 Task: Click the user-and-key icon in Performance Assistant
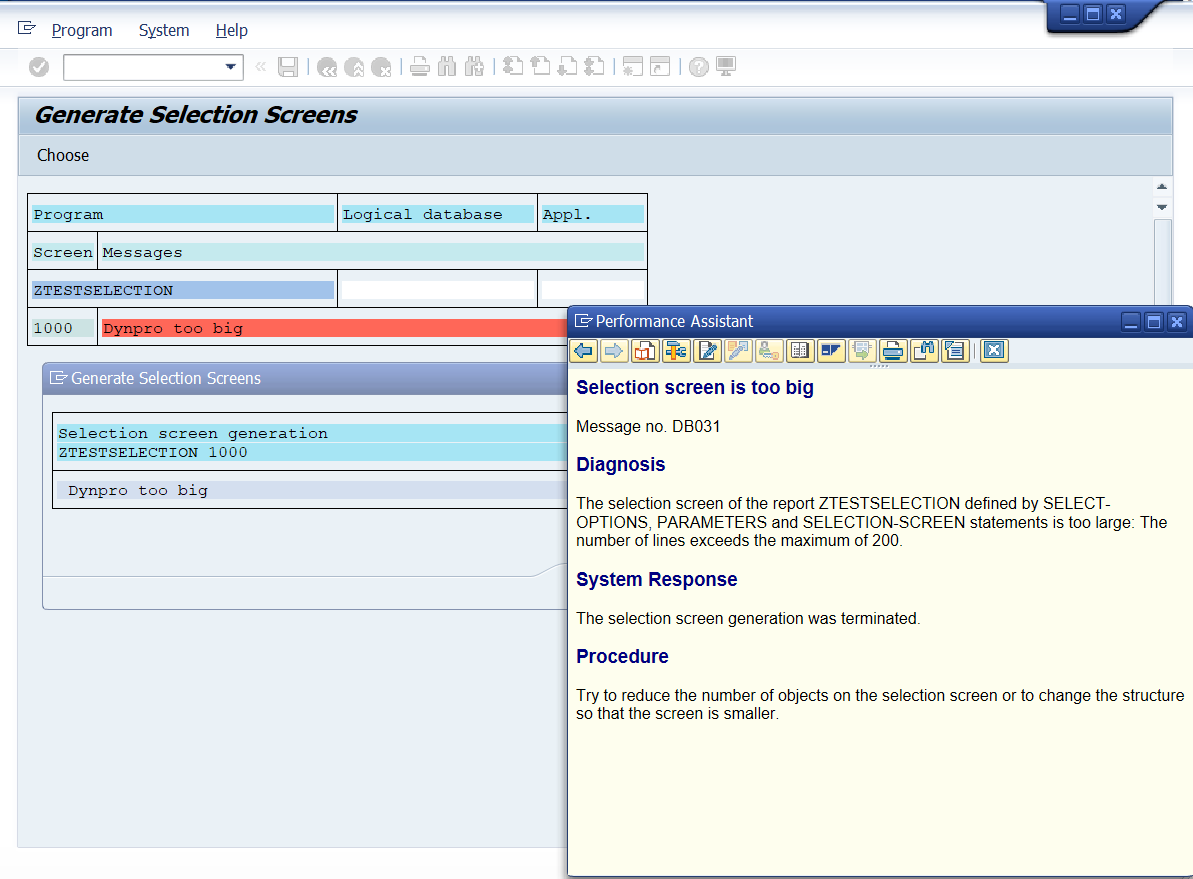click(768, 351)
